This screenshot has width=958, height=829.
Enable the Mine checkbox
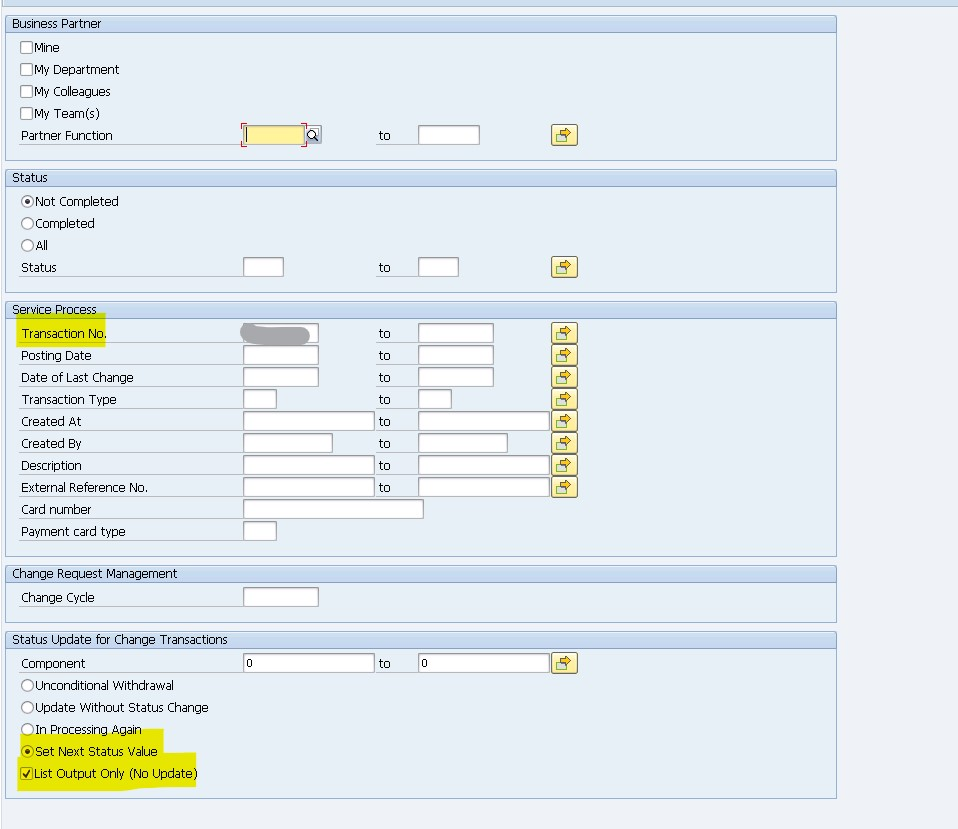click(x=26, y=47)
